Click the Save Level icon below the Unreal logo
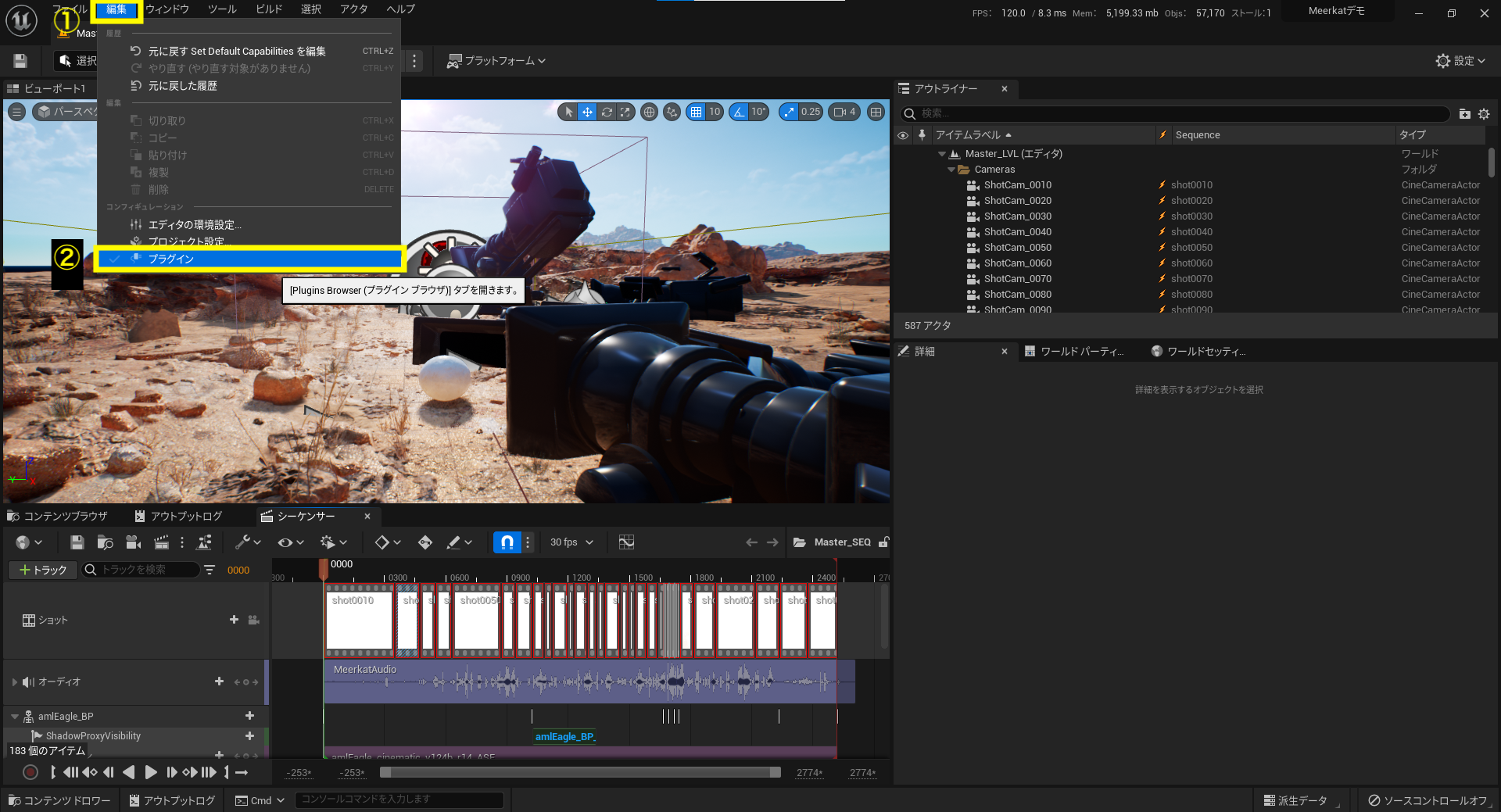1501x812 pixels. click(x=19, y=60)
